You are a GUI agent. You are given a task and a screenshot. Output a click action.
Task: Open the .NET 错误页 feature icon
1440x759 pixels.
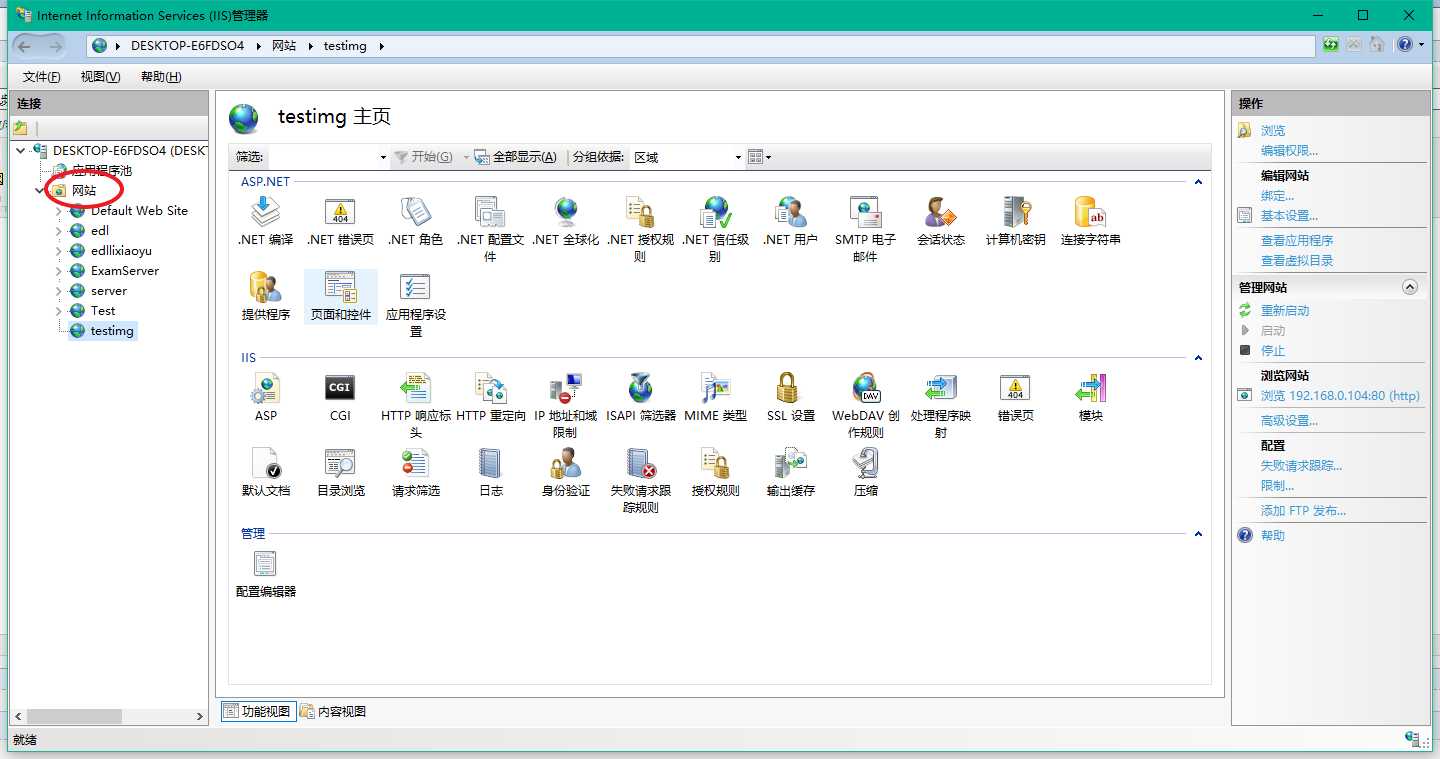(x=340, y=222)
